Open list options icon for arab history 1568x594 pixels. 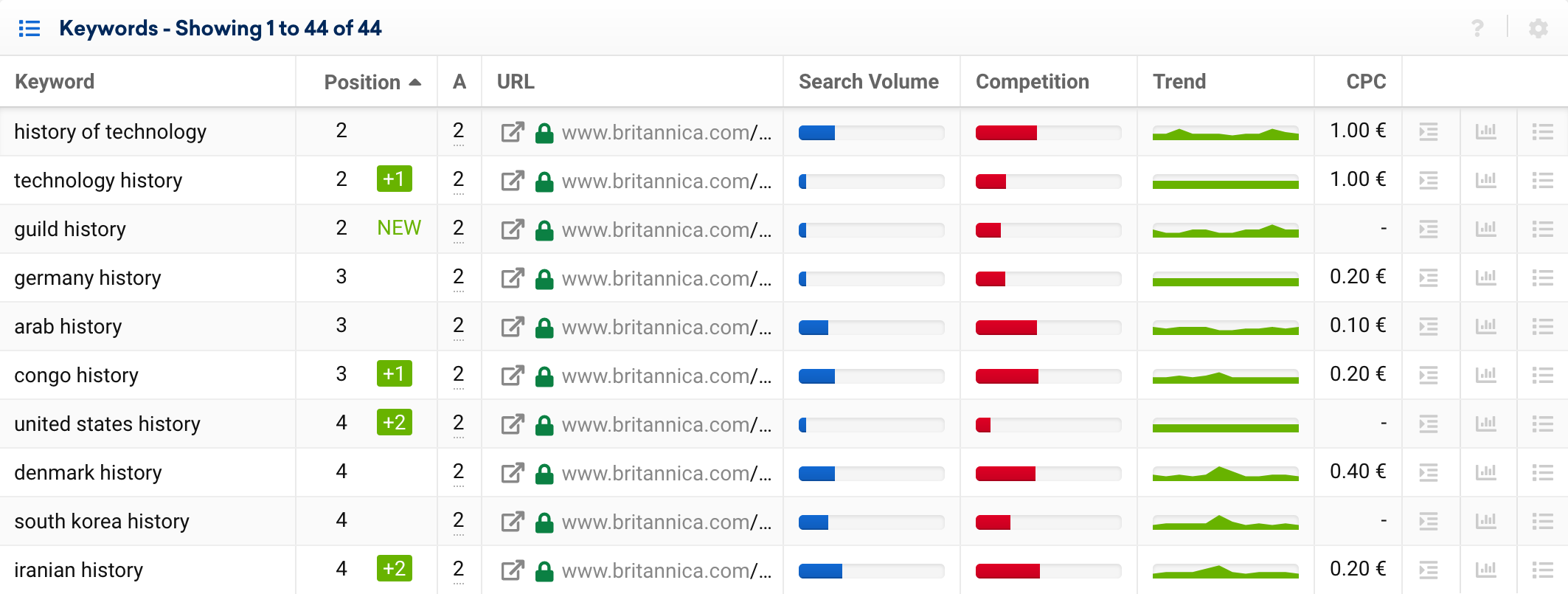click(1543, 327)
